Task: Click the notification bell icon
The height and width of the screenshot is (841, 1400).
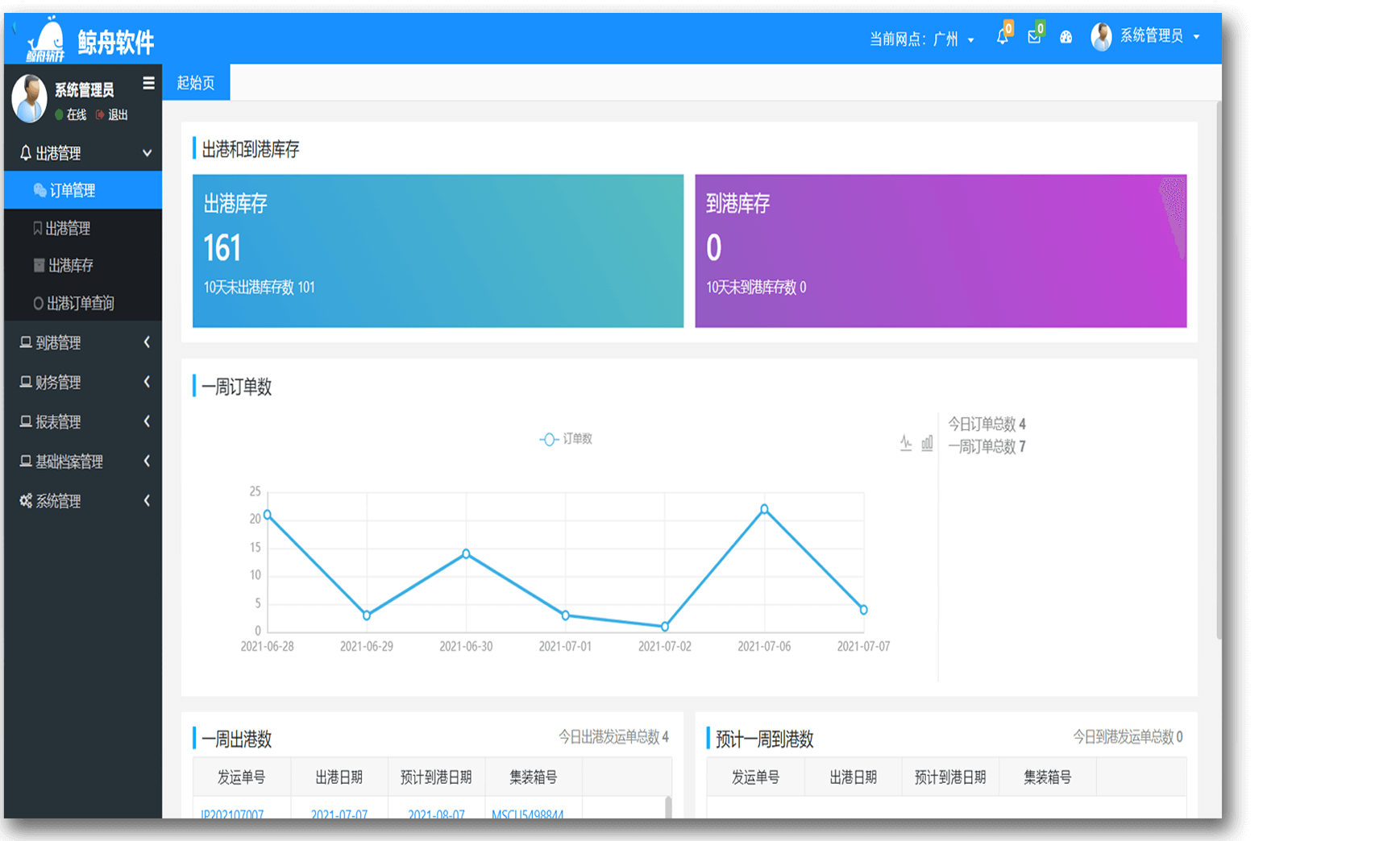Action: tap(1002, 37)
